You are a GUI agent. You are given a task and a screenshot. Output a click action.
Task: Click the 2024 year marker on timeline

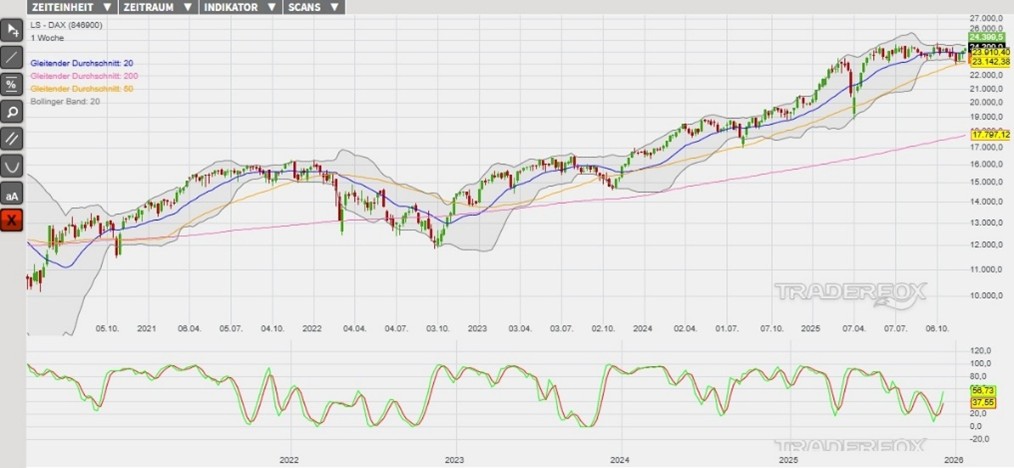tap(620, 460)
